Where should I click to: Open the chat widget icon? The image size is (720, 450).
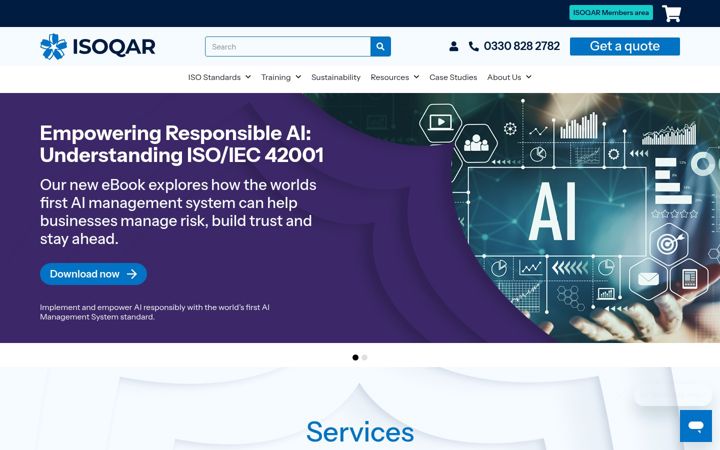(x=696, y=426)
